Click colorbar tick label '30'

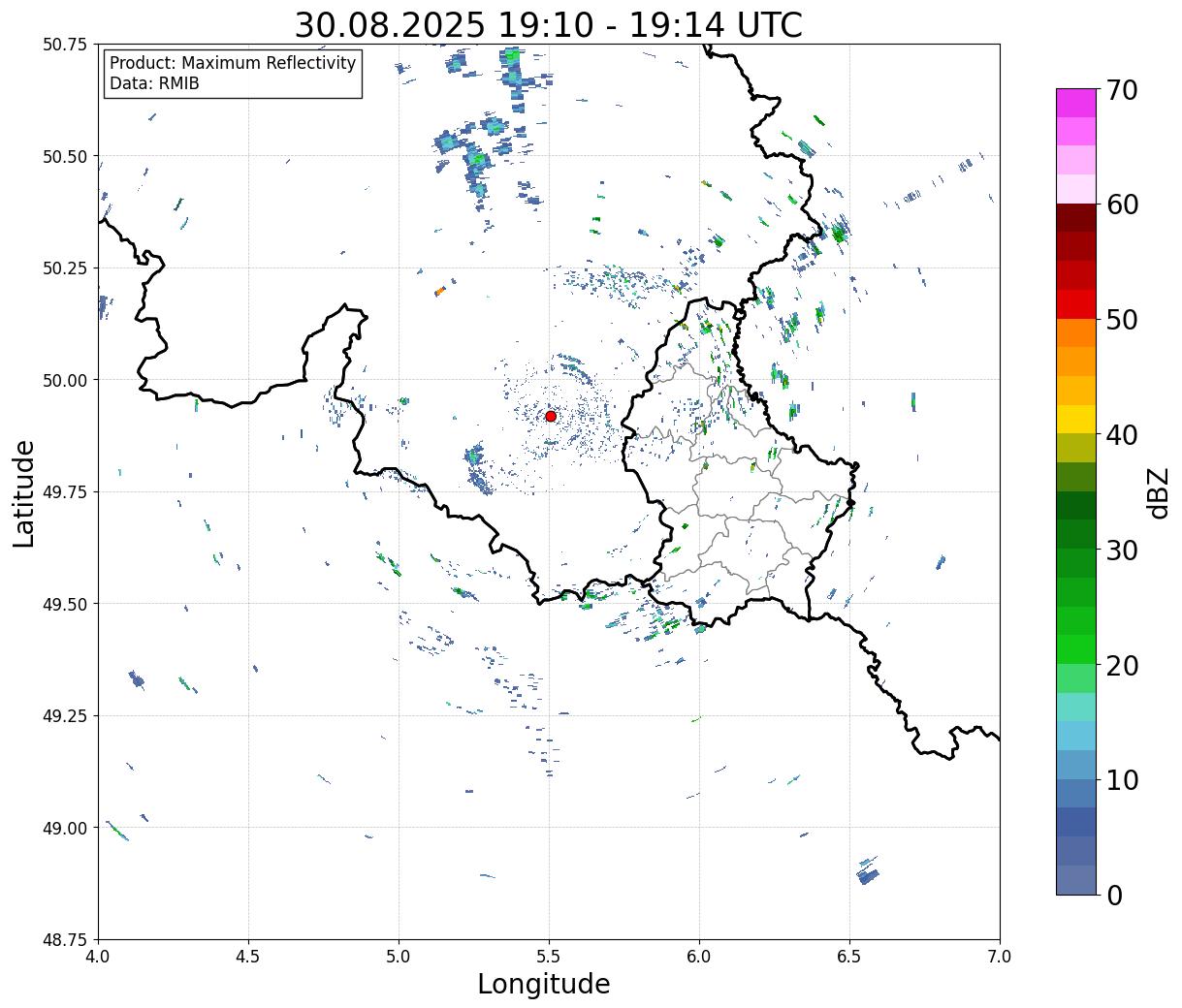click(x=1121, y=551)
